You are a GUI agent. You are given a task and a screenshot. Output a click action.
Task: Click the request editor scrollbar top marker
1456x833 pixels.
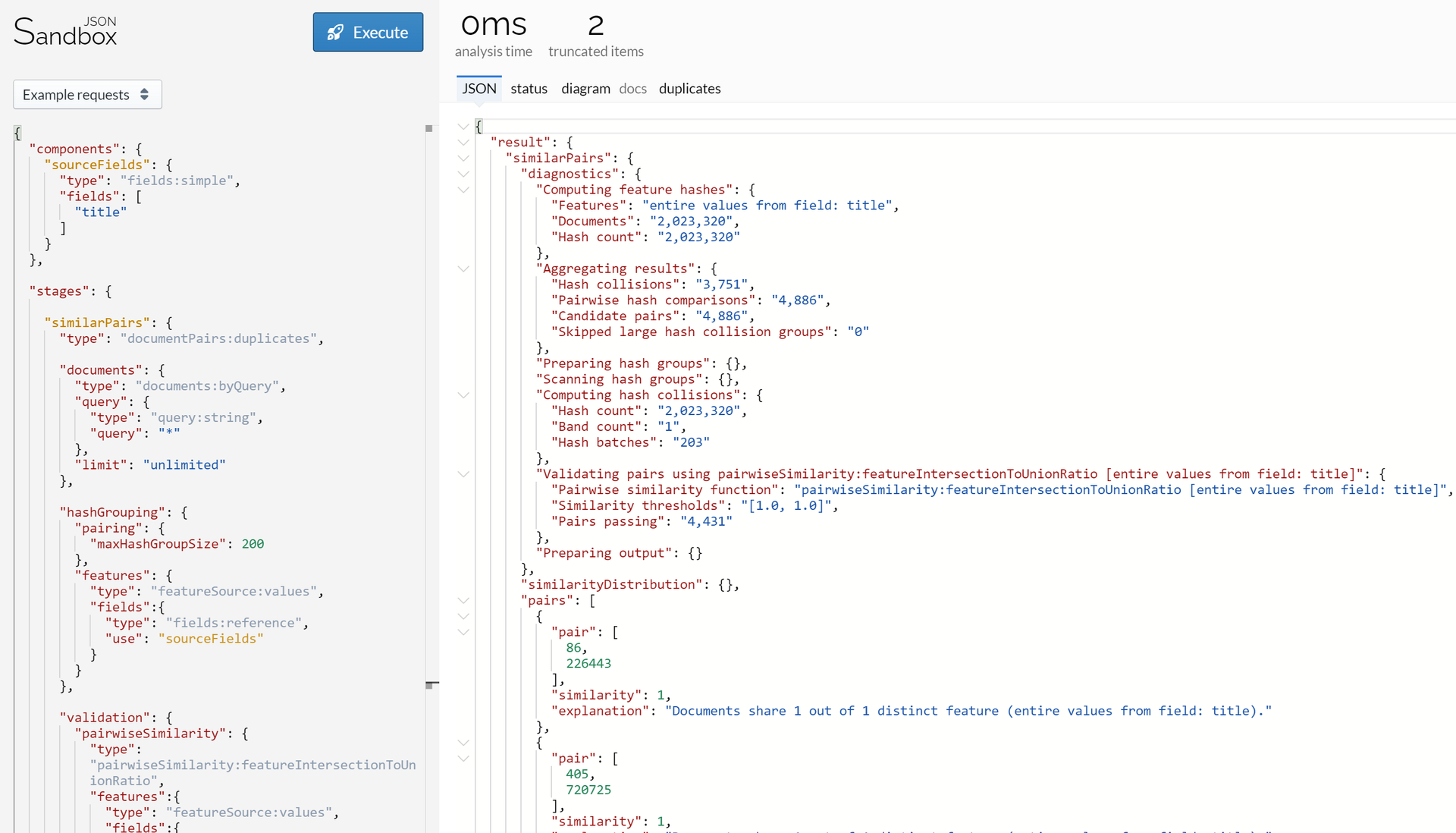pos(428,129)
